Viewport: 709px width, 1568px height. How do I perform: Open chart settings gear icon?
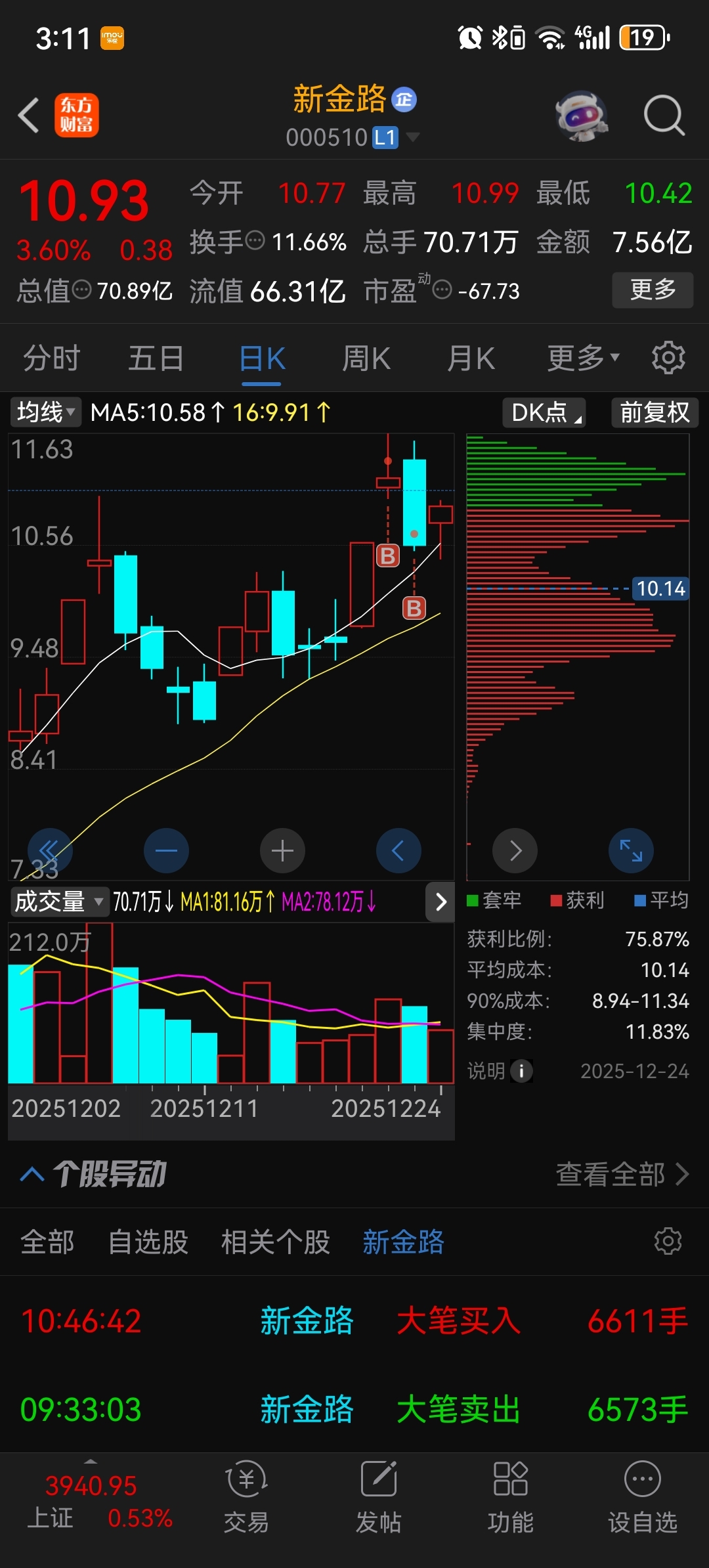click(x=668, y=358)
